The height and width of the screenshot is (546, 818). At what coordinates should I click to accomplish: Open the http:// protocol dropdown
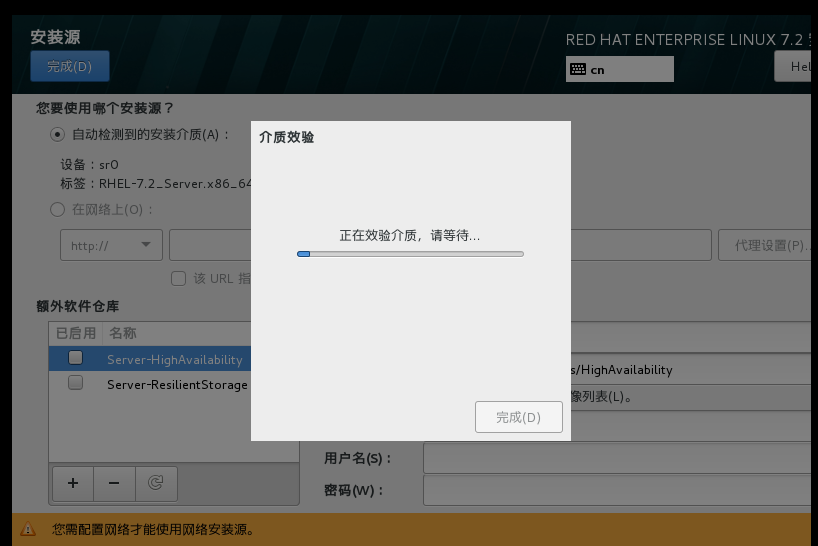click(x=111, y=245)
